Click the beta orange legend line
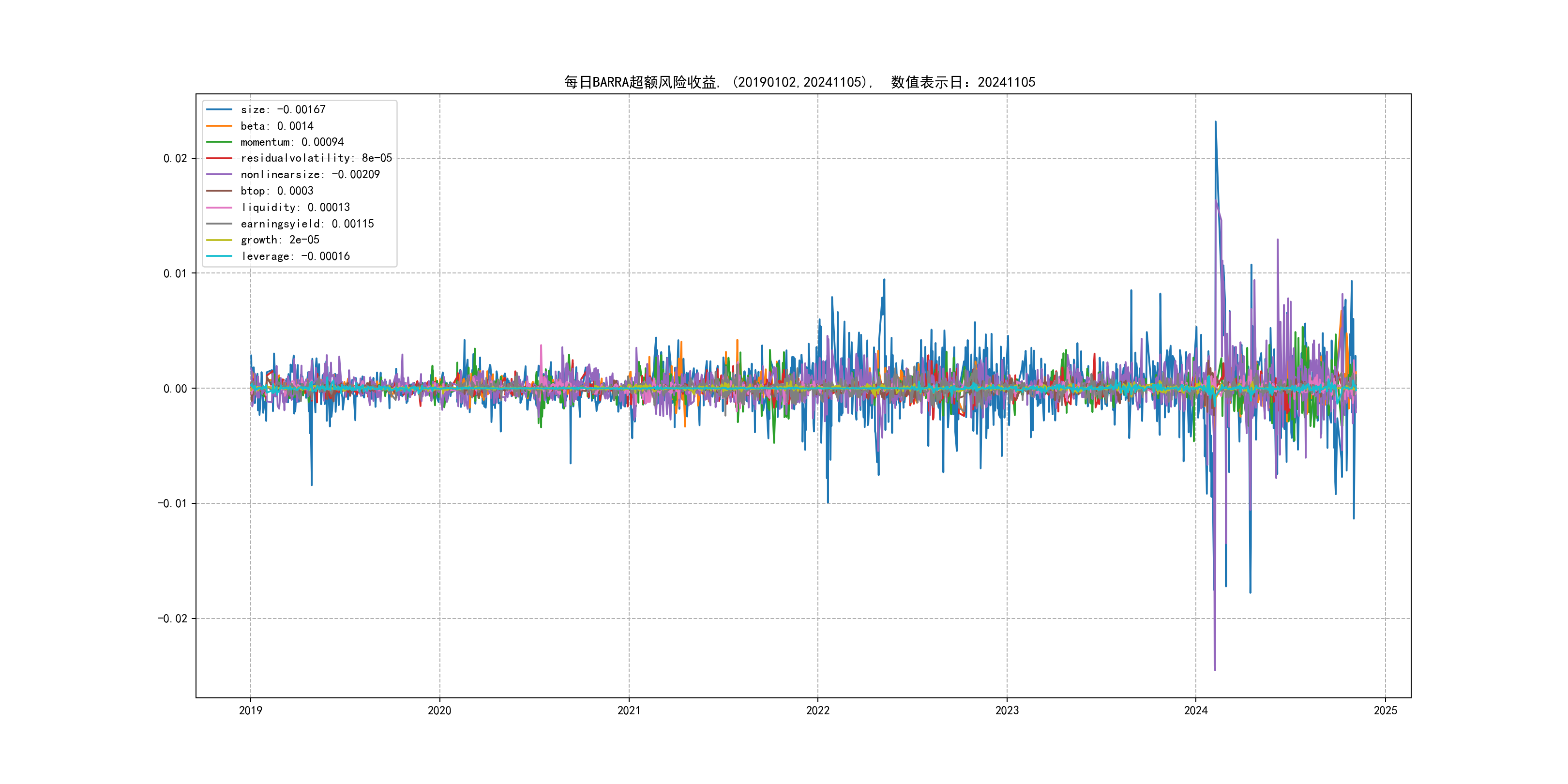Image resolution: width=1568 pixels, height=784 pixels. [x=219, y=126]
